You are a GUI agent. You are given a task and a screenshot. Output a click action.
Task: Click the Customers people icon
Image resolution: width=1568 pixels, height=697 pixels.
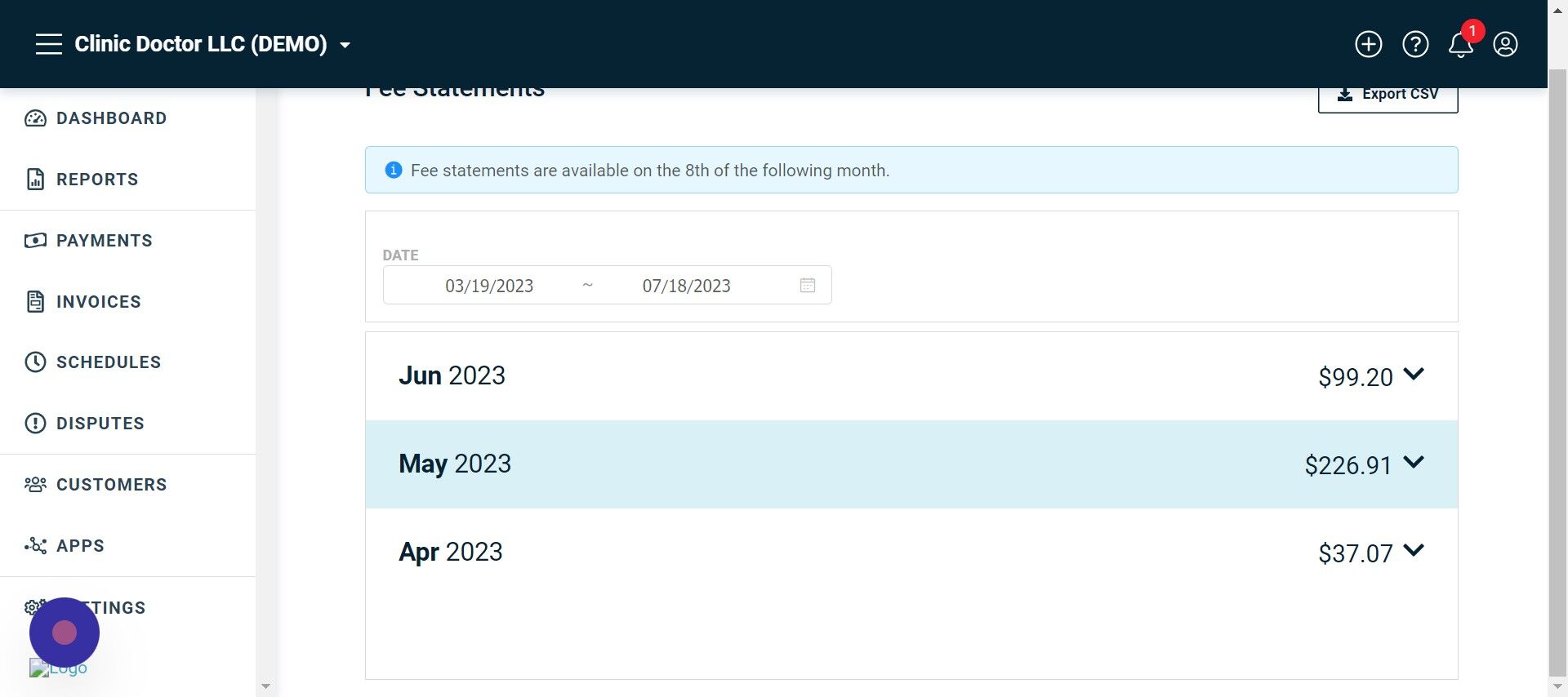[35, 485]
